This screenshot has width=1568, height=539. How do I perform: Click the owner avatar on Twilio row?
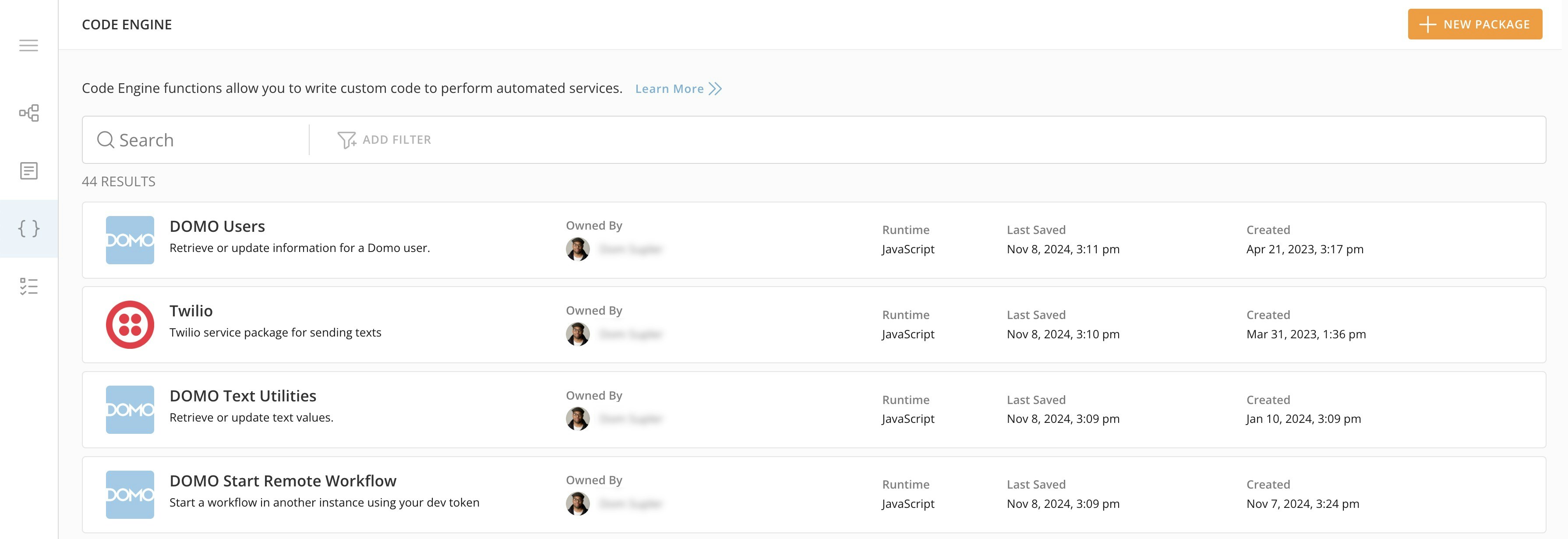pyautogui.click(x=578, y=334)
